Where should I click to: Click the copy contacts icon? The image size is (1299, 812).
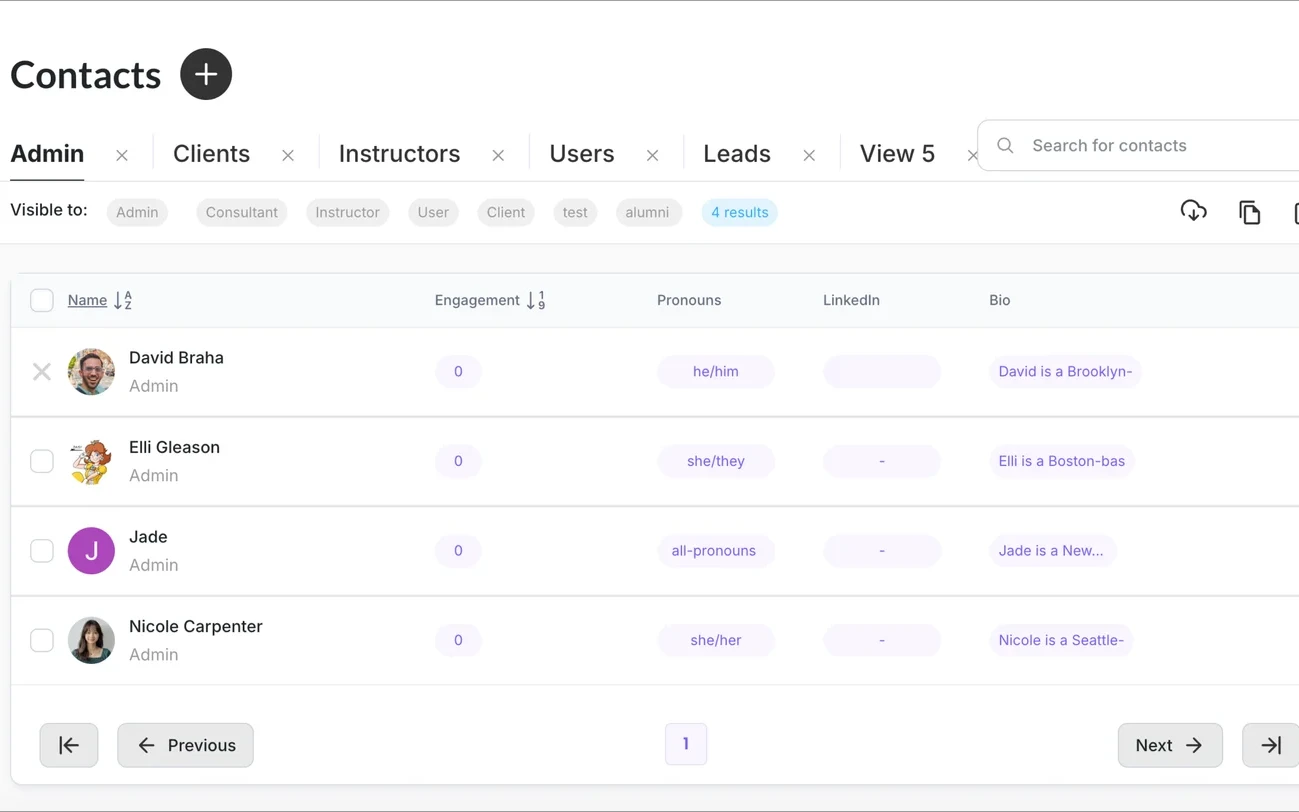1249,212
